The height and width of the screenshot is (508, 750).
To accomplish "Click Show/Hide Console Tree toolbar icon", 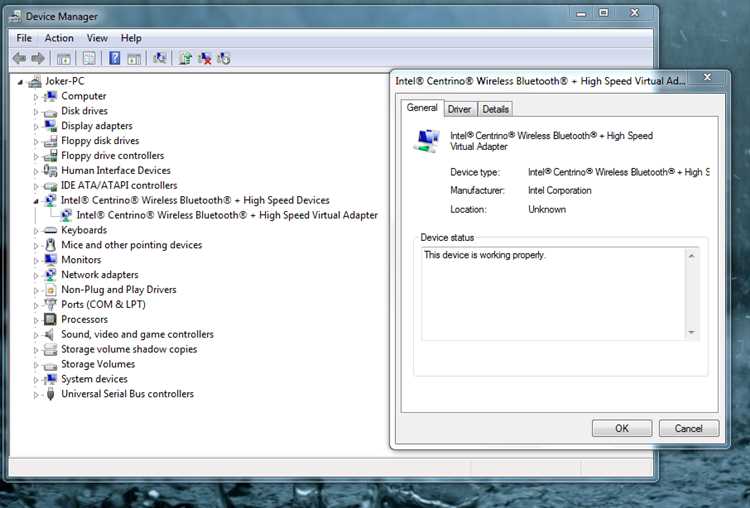I will pos(64,58).
